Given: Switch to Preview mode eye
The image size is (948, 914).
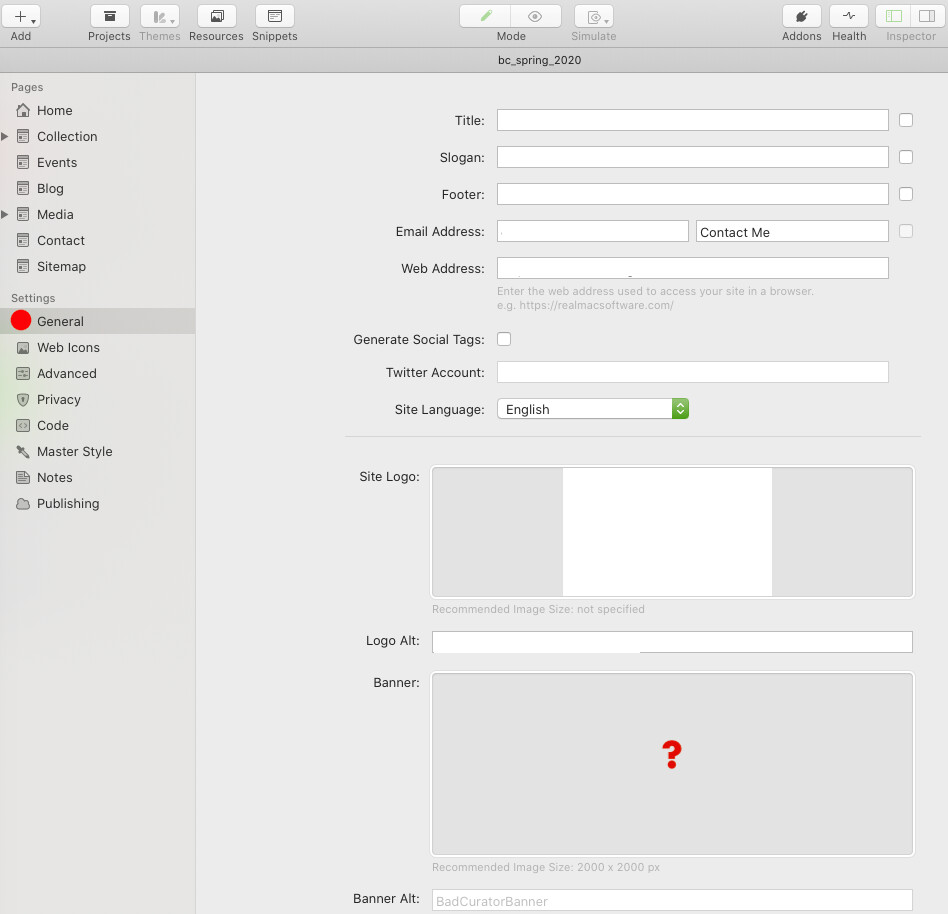Looking at the screenshot, I should pyautogui.click(x=535, y=16).
